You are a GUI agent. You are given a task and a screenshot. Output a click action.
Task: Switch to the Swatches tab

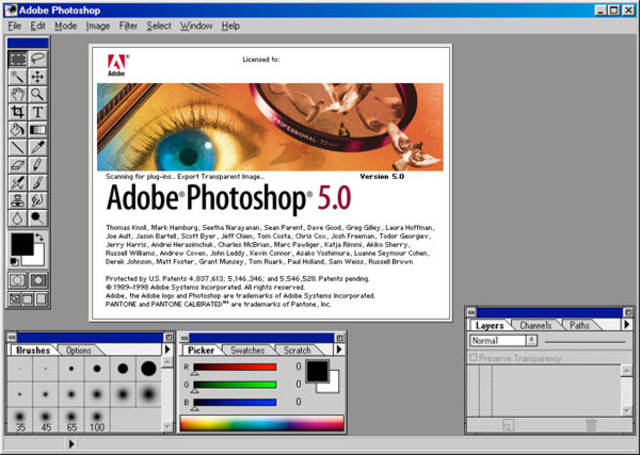247,351
